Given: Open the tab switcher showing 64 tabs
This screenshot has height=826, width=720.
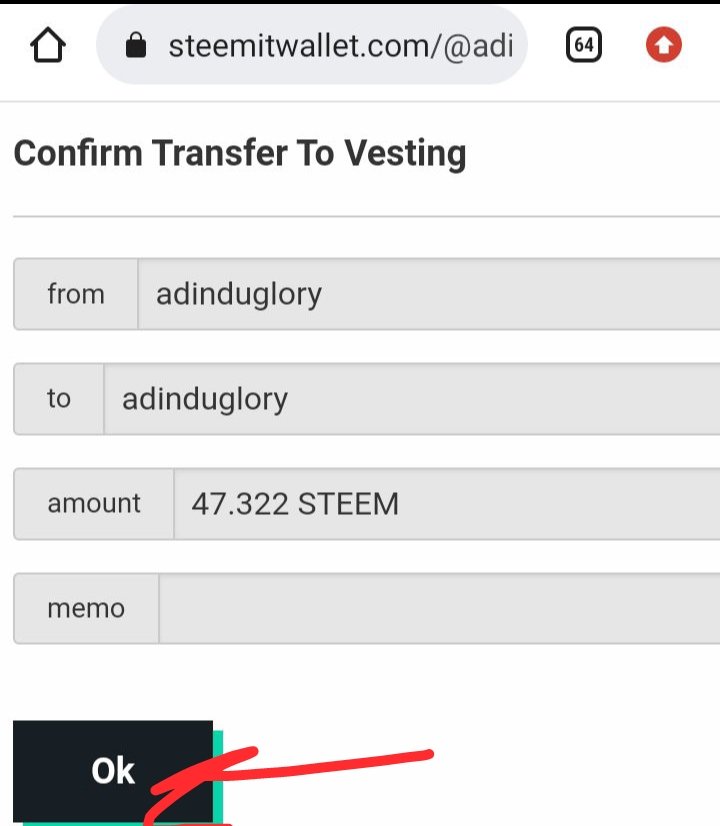Looking at the screenshot, I should pyautogui.click(x=584, y=45).
